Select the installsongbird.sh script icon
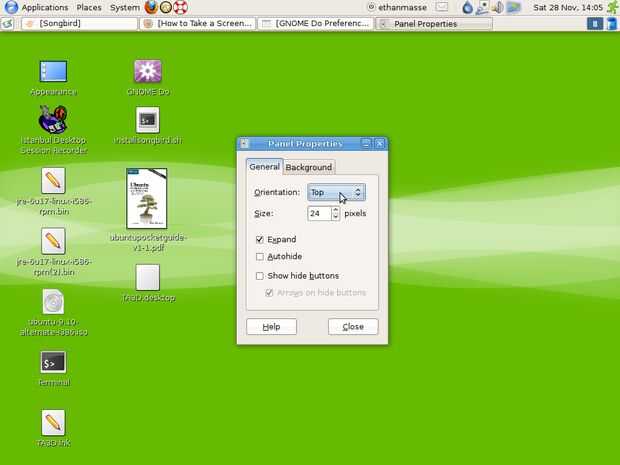This screenshot has height=465, width=620. tap(147, 120)
